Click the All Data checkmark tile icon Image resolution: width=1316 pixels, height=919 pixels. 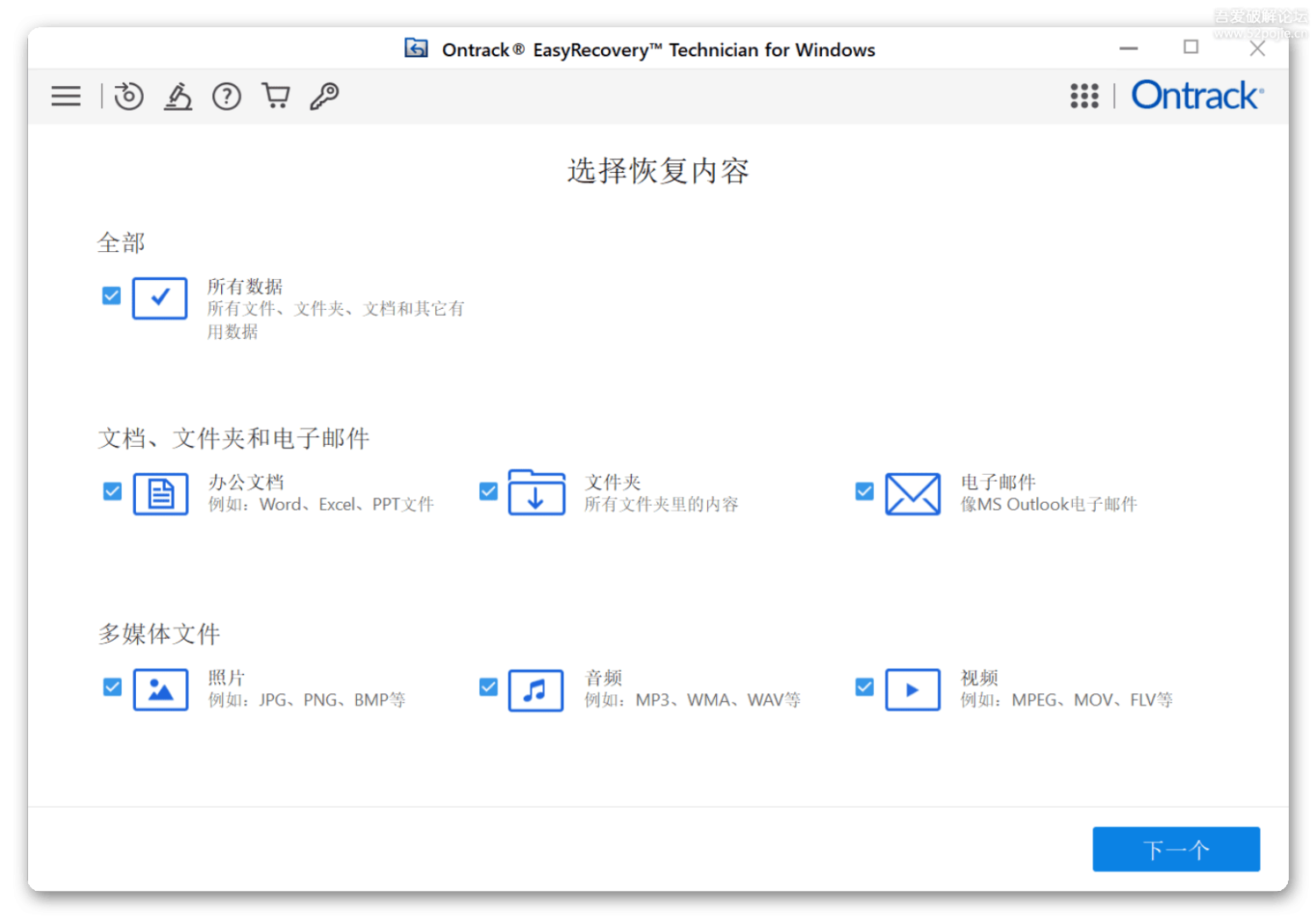[x=160, y=298]
